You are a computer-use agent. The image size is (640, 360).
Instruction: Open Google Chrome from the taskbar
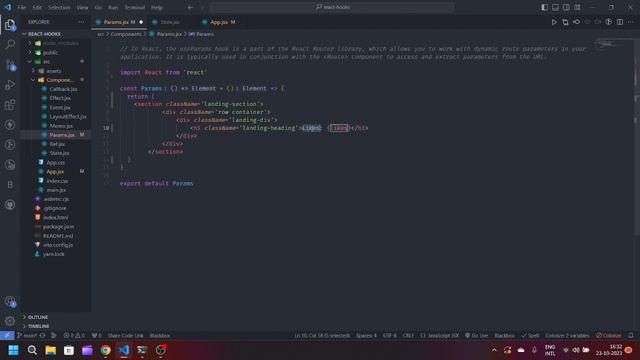pyautogui.click(x=106, y=350)
